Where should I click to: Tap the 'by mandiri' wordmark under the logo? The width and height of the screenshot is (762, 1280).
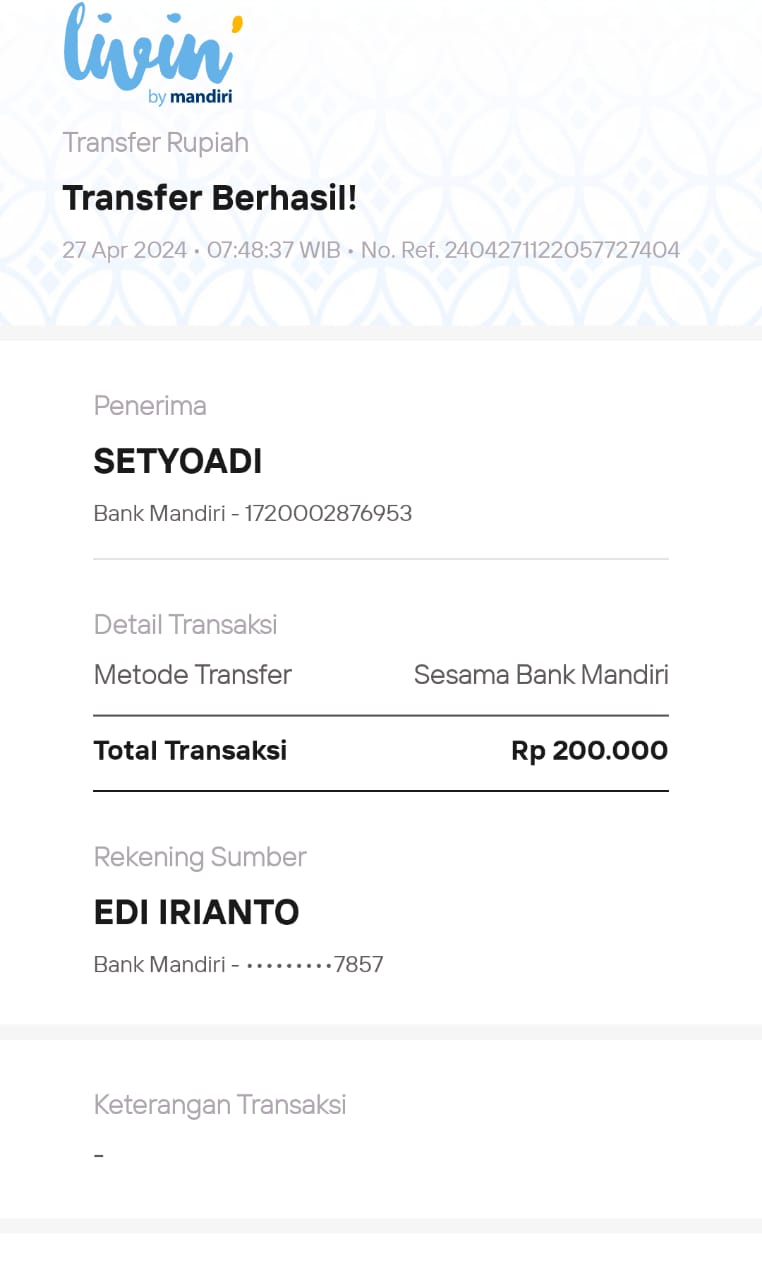click(x=189, y=97)
